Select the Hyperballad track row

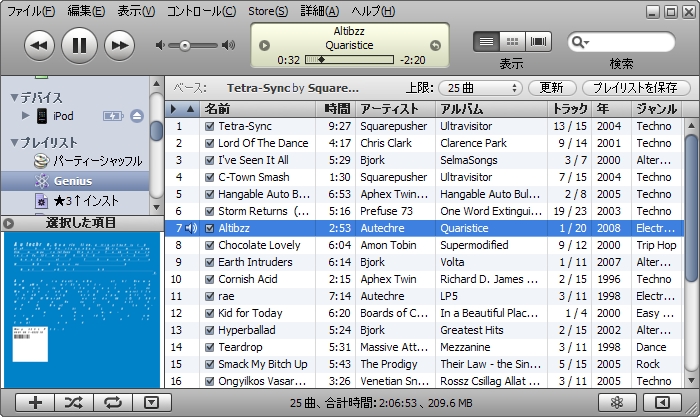424,330
